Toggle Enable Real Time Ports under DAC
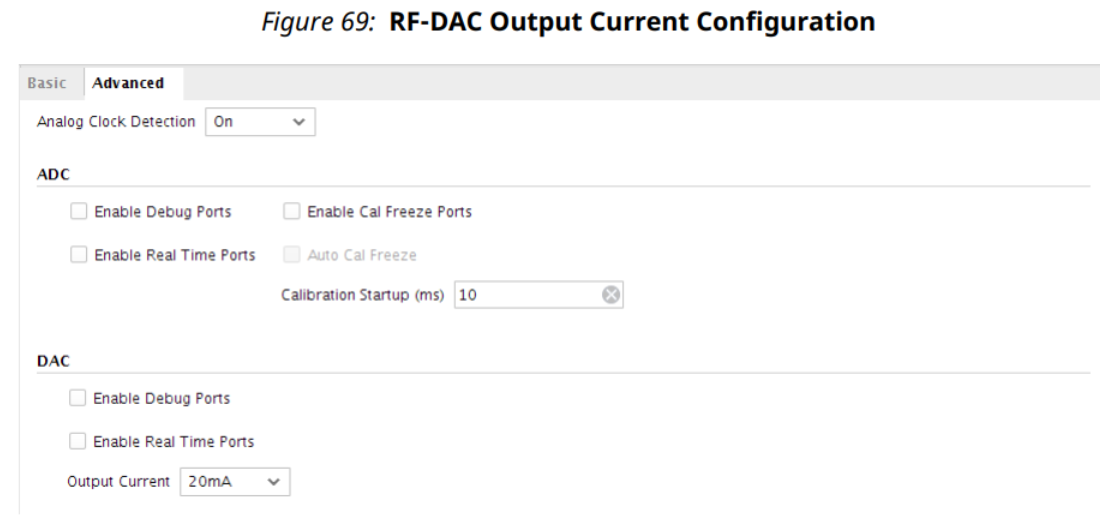1100x532 pixels. (78, 441)
